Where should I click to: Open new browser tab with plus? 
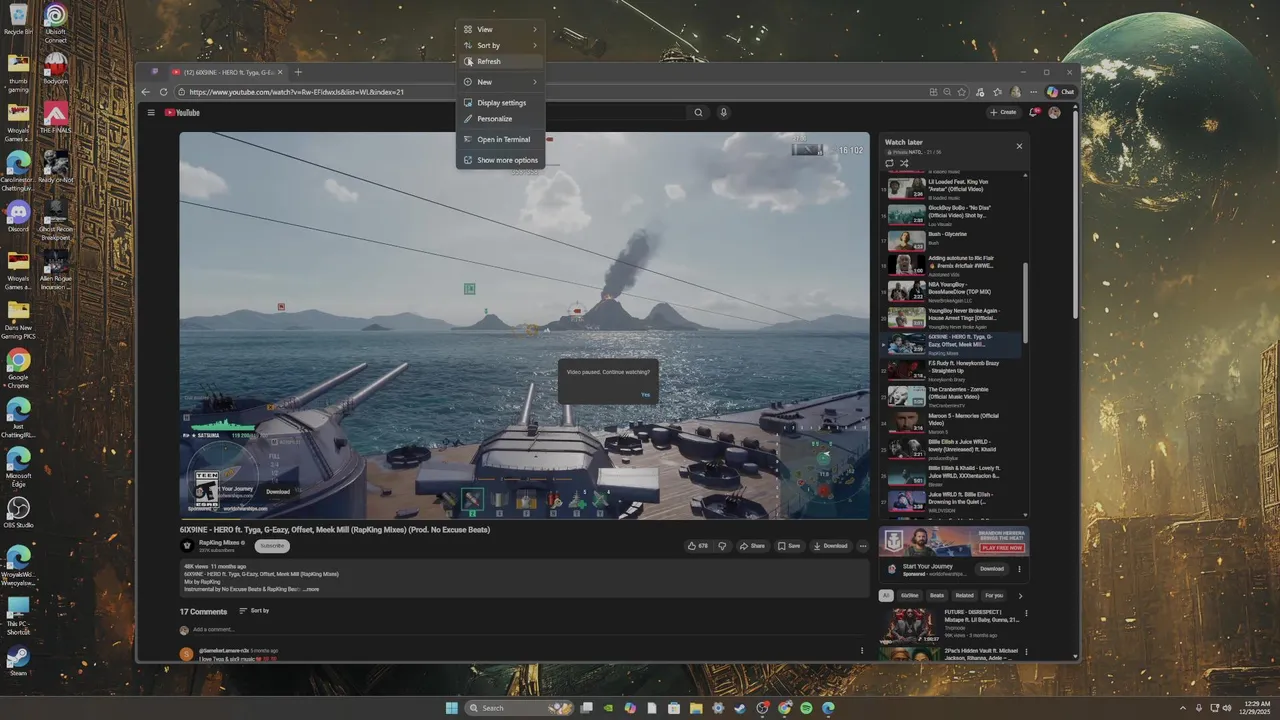point(298,72)
